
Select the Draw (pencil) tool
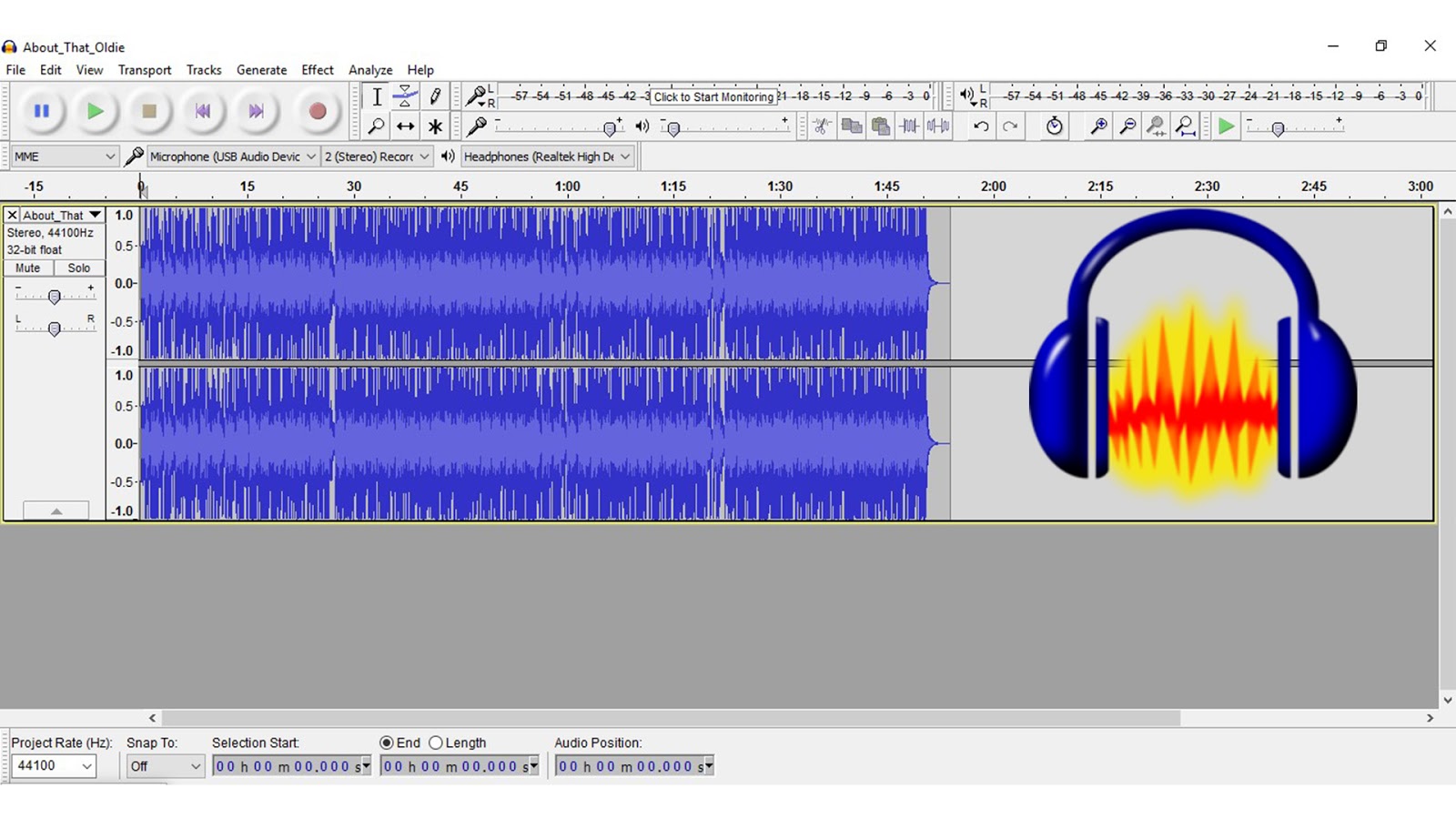click(x=435, y=96)
